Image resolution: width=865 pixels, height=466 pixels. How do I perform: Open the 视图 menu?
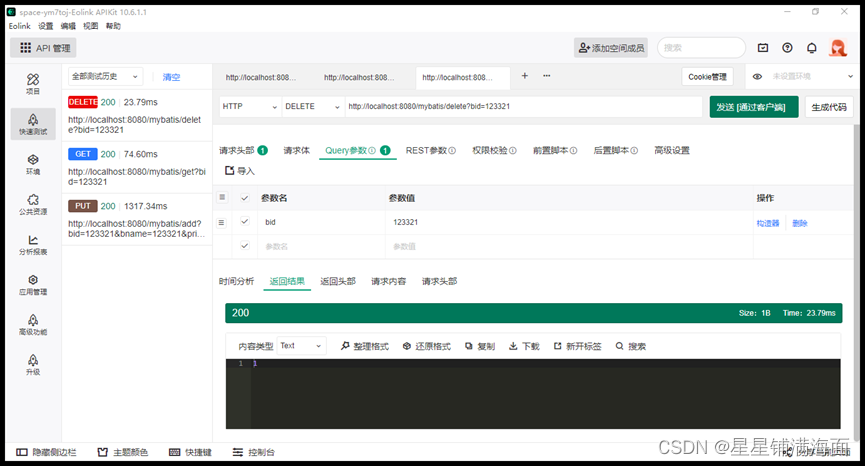(x=90, y=26)
